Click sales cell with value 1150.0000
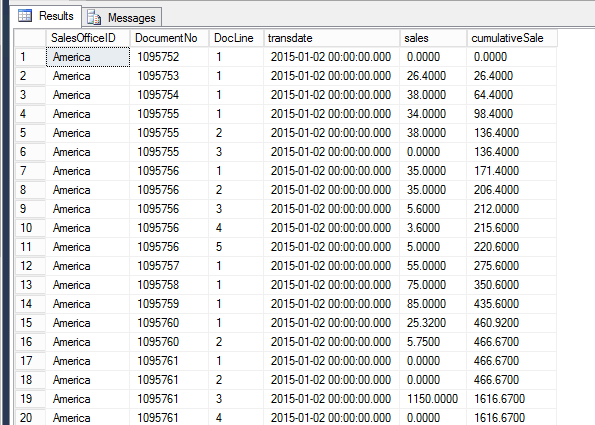The height and width of the screenshot is (425, 595). (x=433, y=399)
